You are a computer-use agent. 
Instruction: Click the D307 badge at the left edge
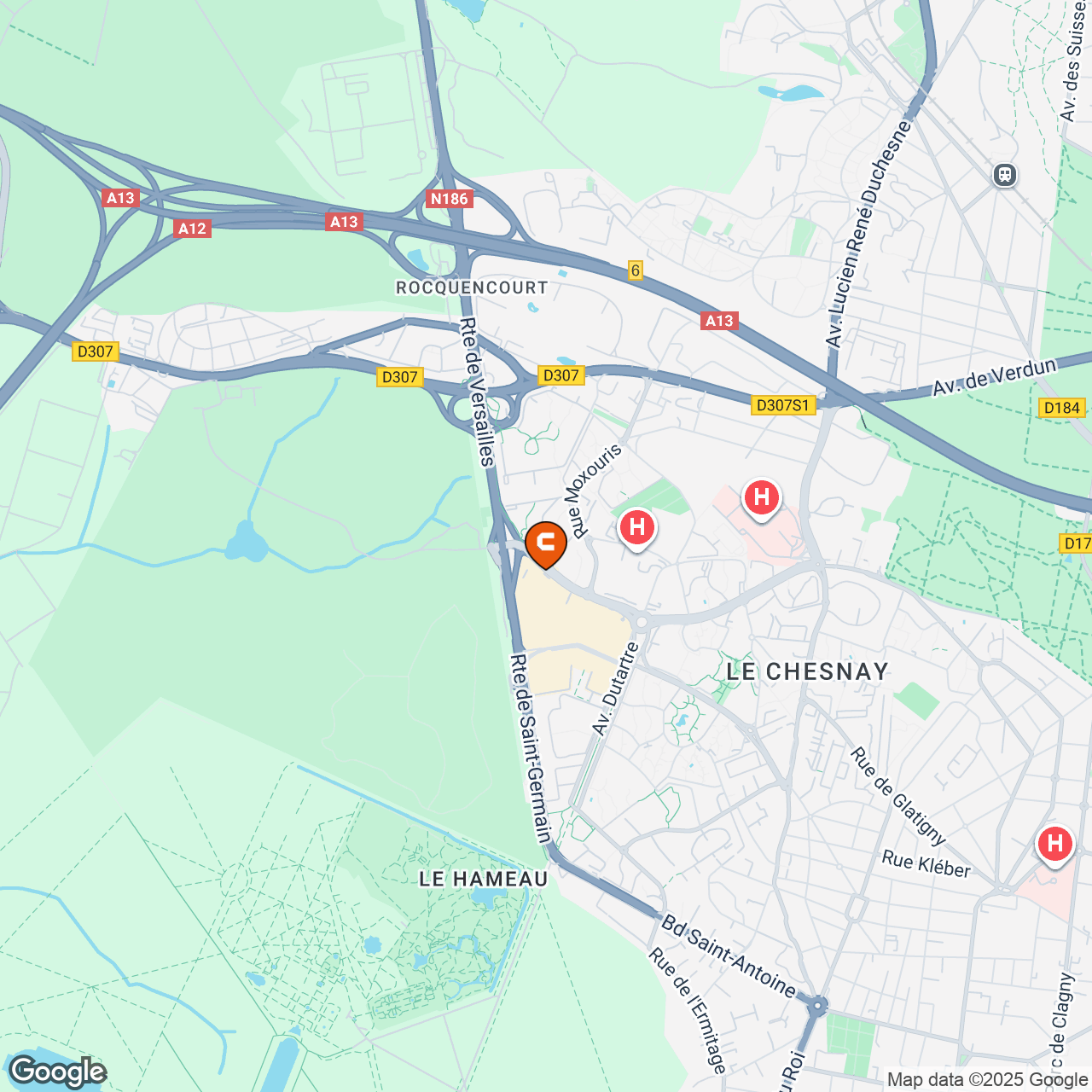(x=95, y=351)
